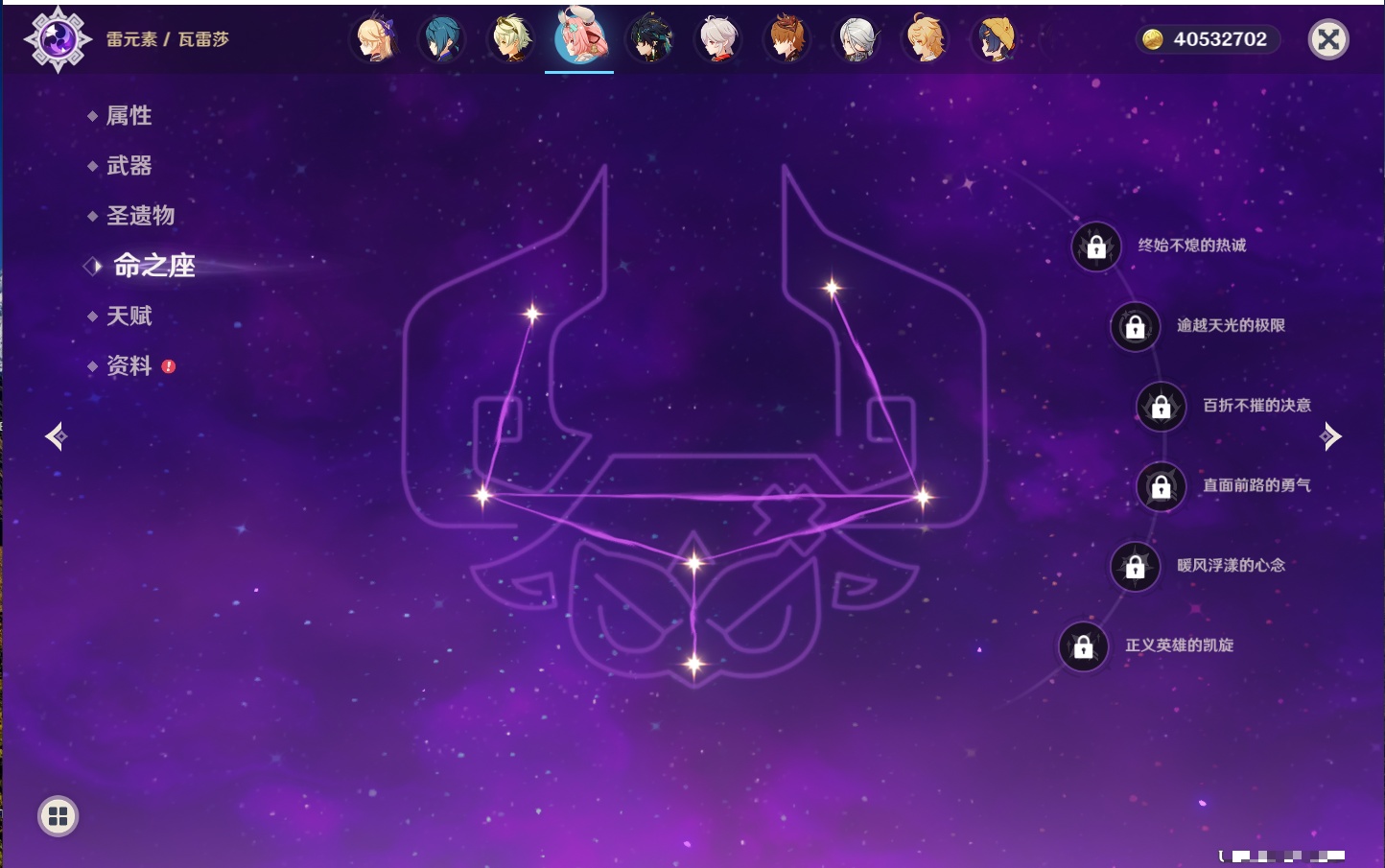Screen dimensions: 1385x868
Task: Select the blonde avatar with ahoge hair strand
Action: tap(926, 39)
